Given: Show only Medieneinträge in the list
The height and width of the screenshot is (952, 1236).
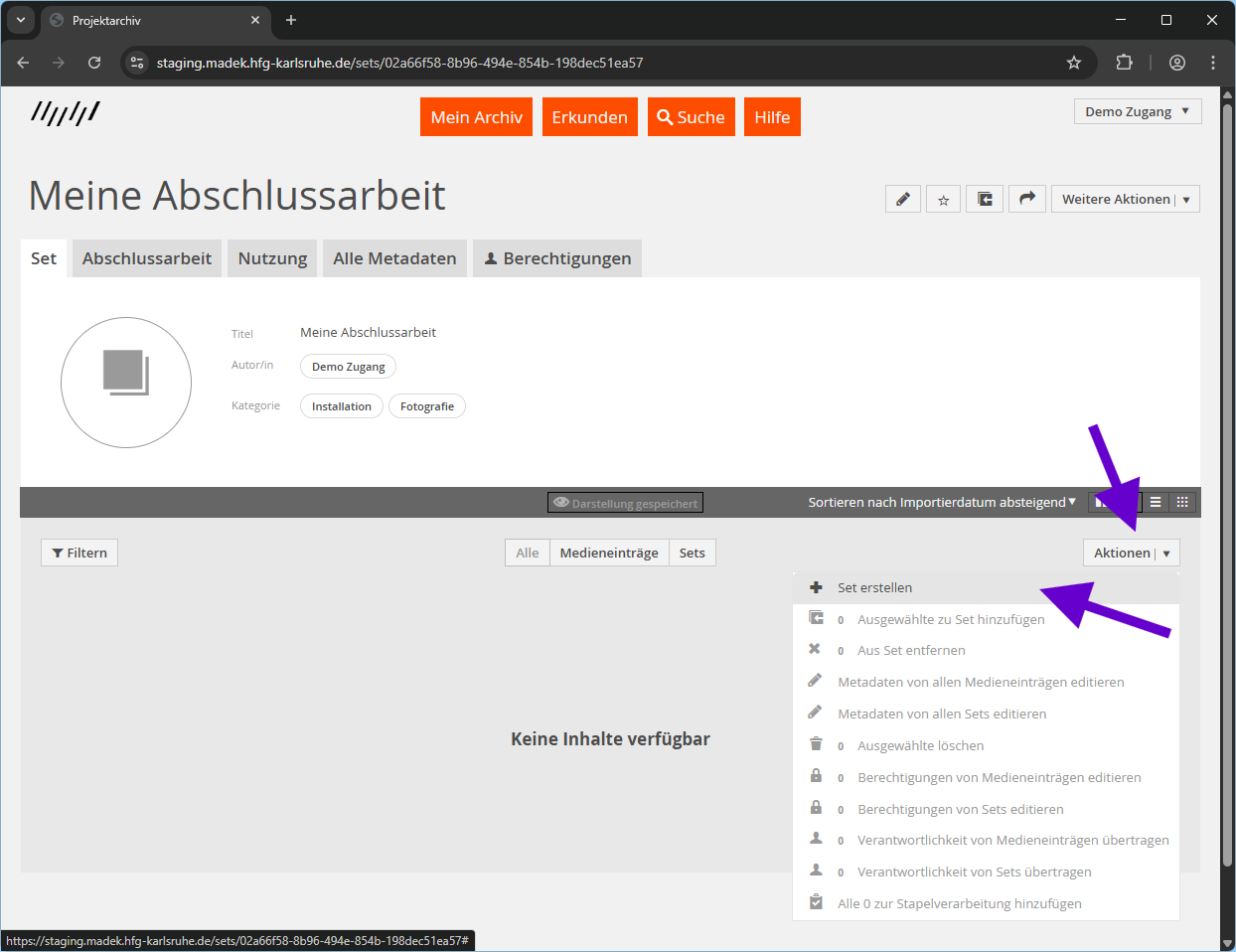Looking at the screenshot, I should [x=608, y=554].
